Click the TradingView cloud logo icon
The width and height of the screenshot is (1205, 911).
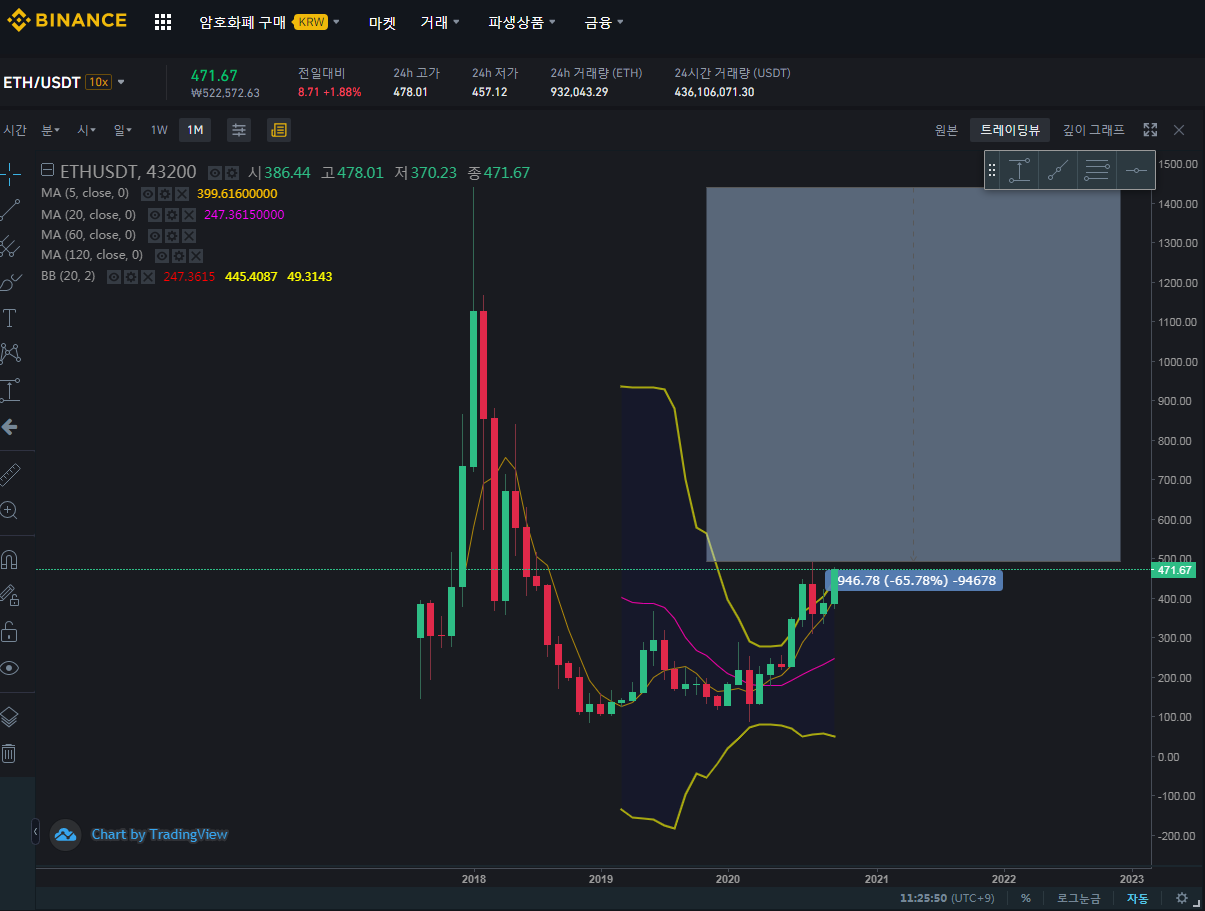coord(65,834)
